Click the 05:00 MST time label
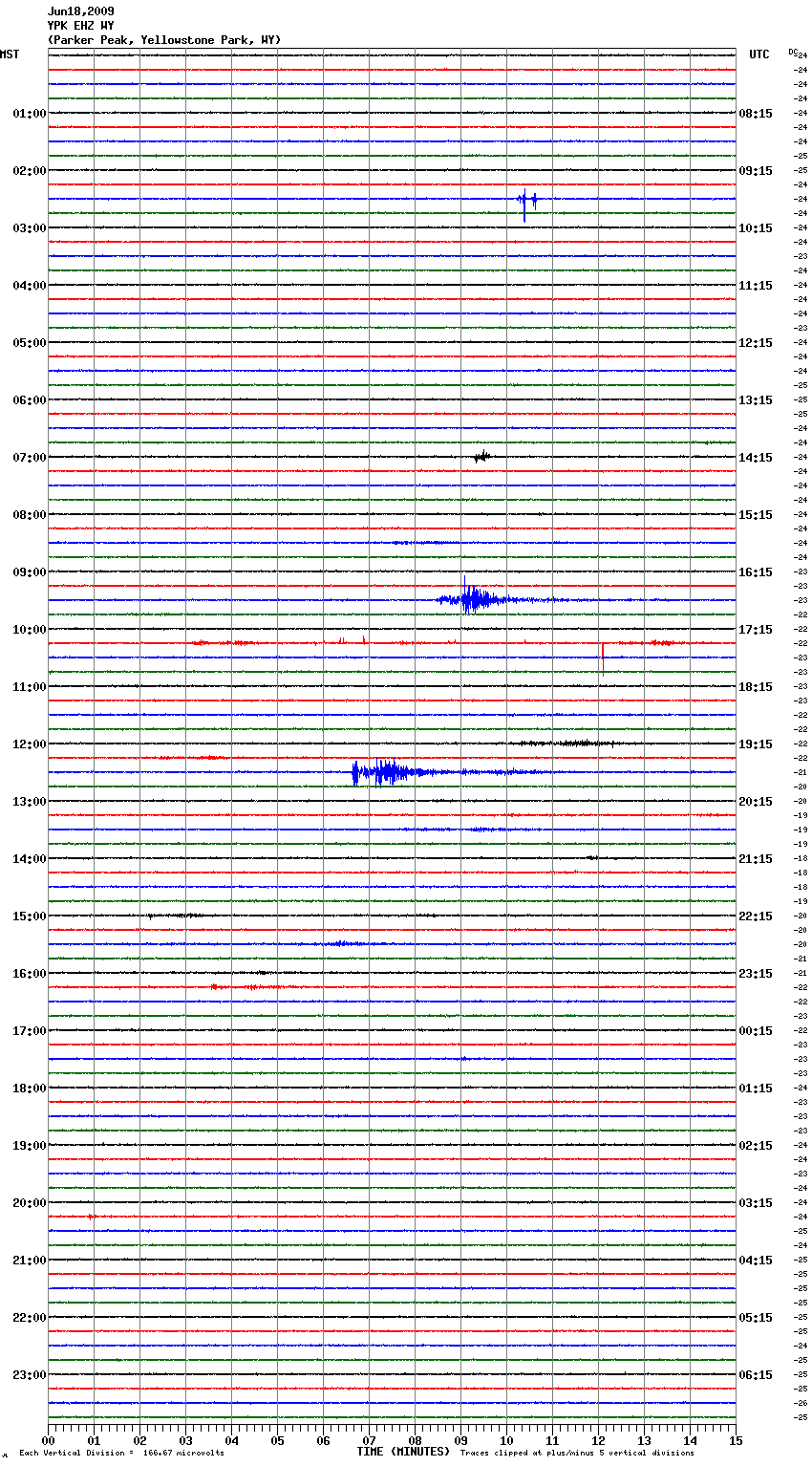 pos(30,343)
